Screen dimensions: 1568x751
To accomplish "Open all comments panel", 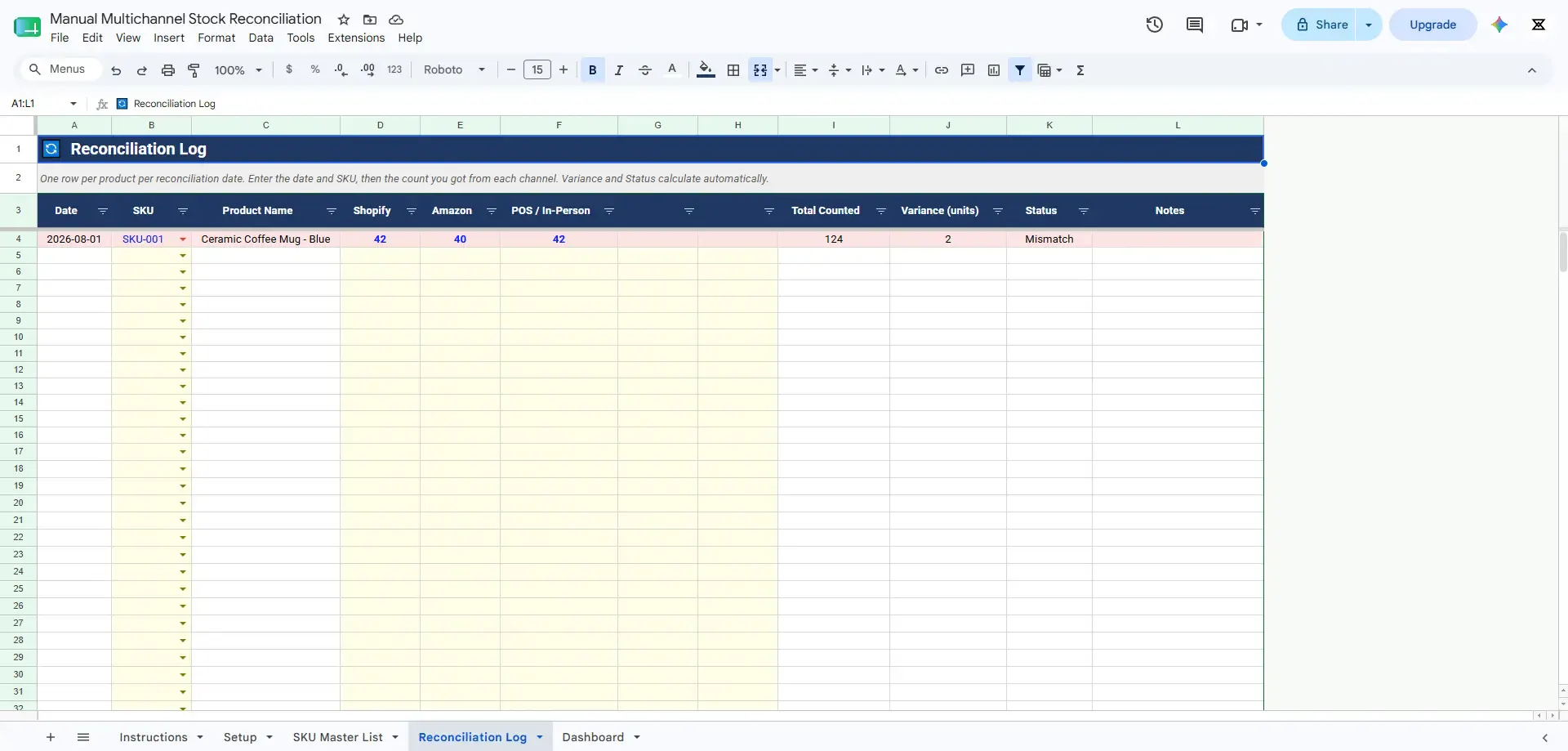I will point(1195,25).
